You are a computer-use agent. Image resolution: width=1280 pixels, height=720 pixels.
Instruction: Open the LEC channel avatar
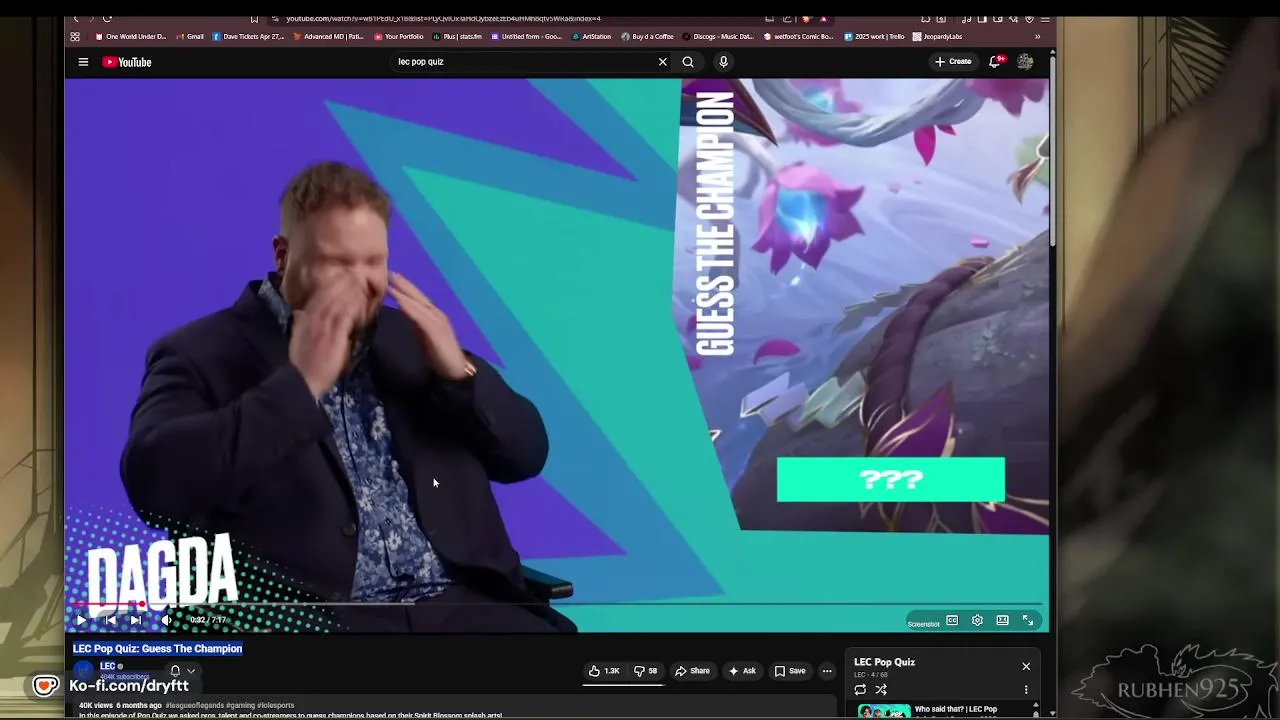coord(83,670)
